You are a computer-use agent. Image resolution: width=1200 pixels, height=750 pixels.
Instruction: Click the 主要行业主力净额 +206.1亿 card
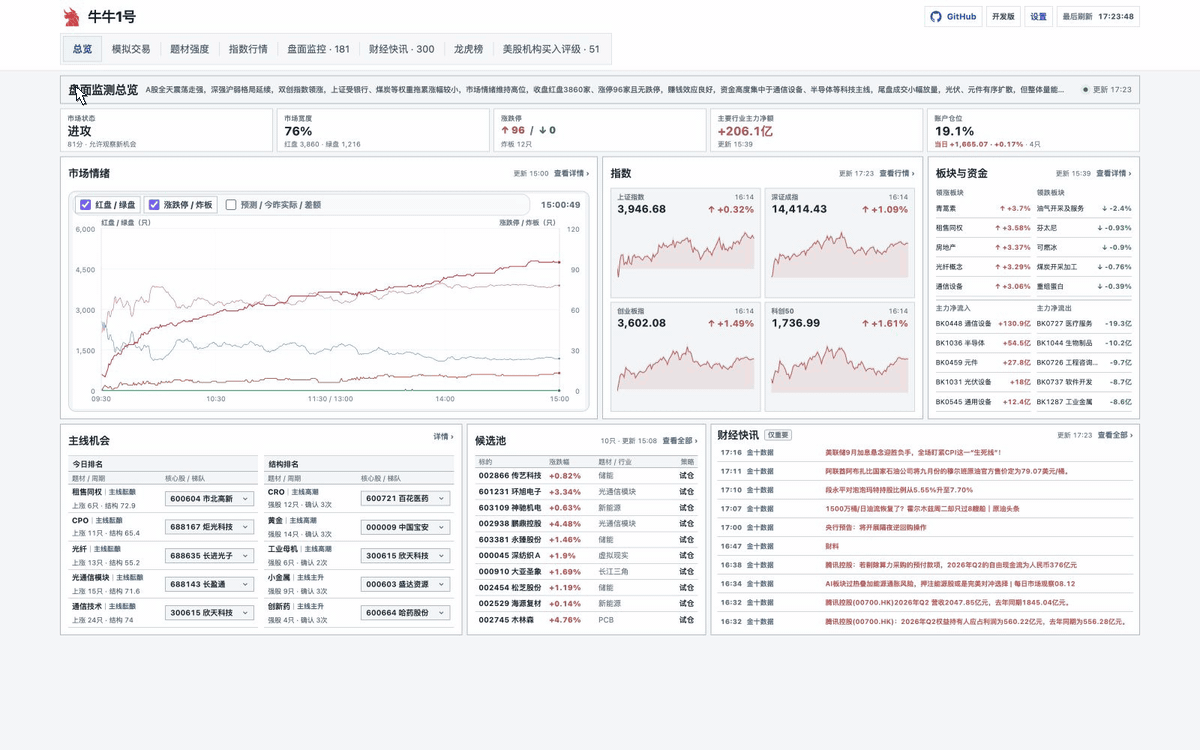(816, 131)
